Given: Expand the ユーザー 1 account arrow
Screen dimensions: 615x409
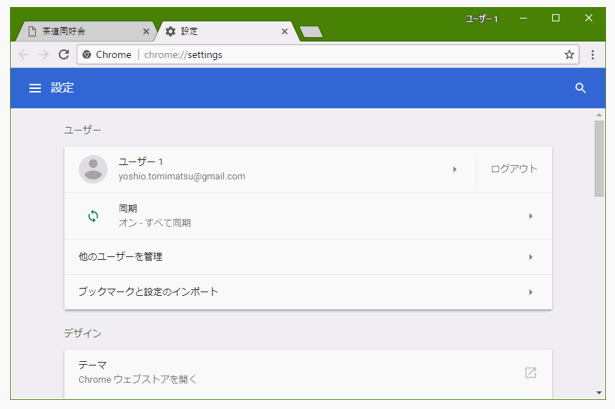Looking at the screenshot, I should [x=454, y=170].
